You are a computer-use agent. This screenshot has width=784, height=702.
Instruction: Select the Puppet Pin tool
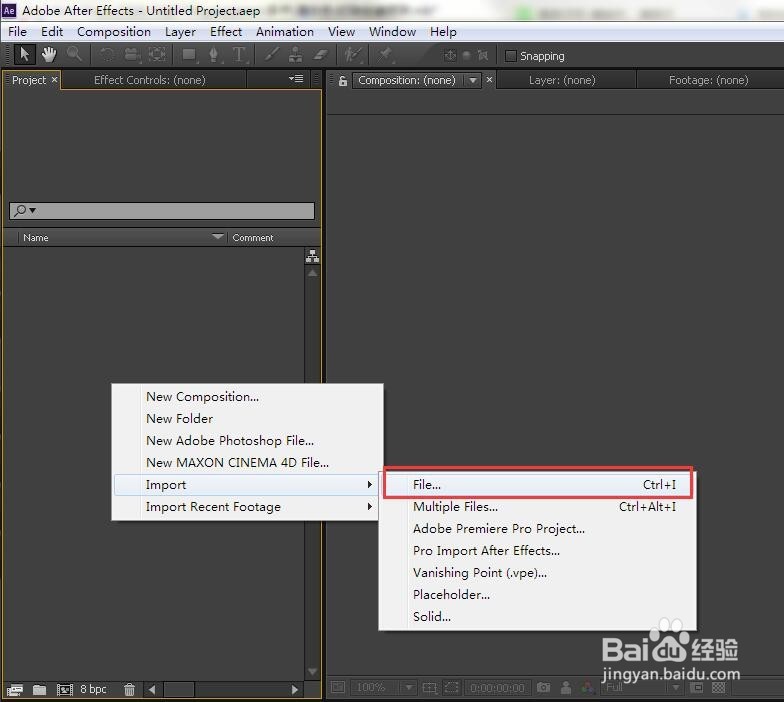tap(385, 54)
